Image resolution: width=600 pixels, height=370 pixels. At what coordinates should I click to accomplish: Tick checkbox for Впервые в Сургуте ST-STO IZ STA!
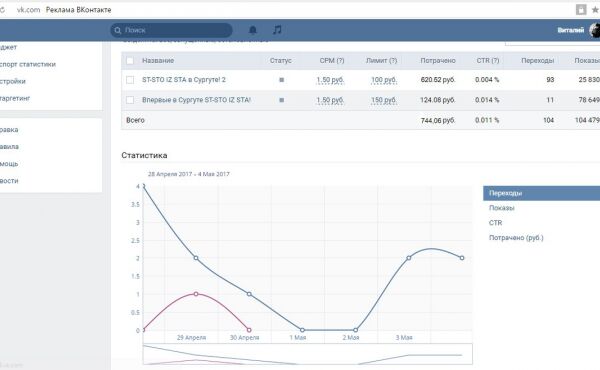(130, 100)
